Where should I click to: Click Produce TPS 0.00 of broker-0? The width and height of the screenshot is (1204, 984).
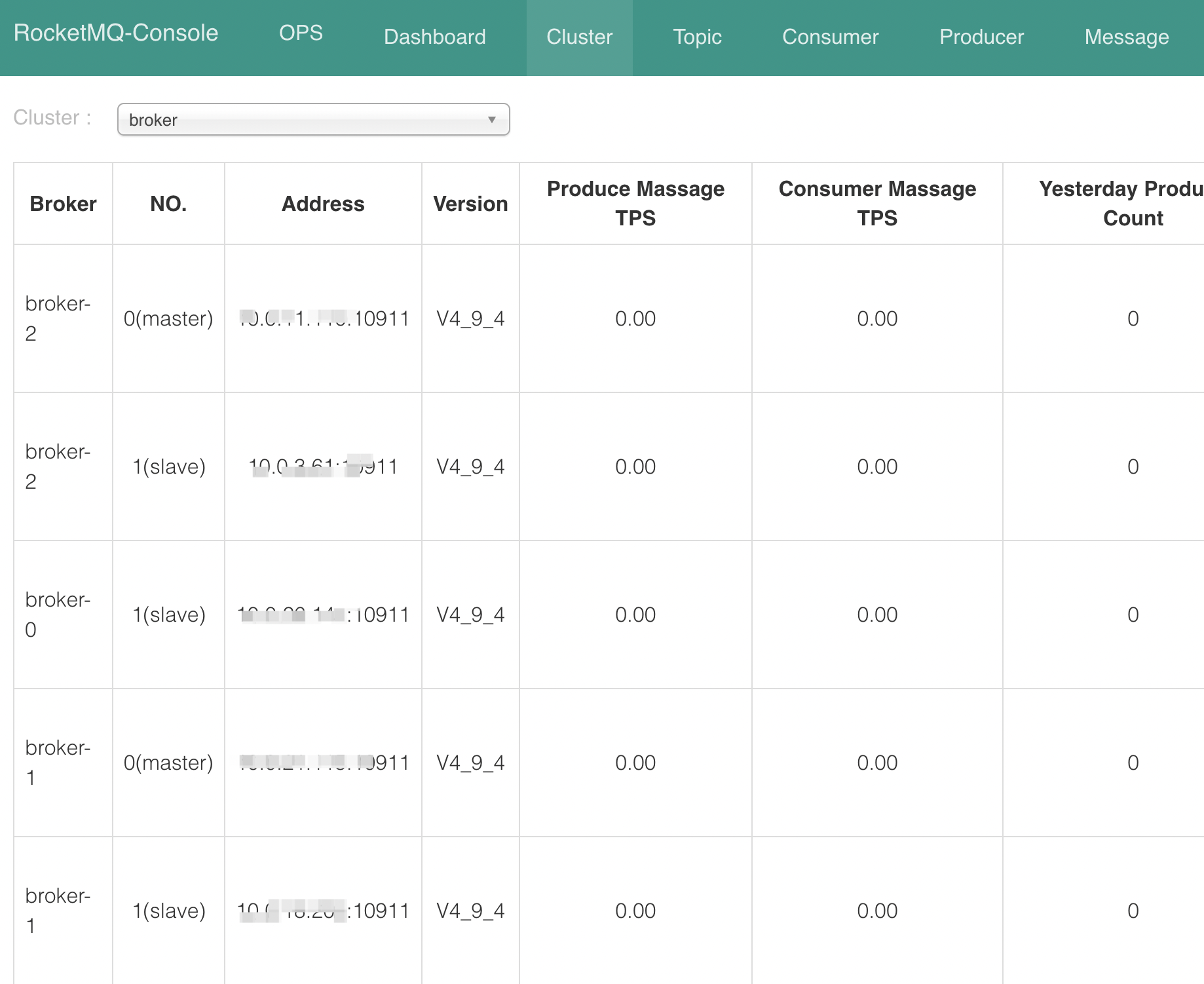[x=635, y=615]
